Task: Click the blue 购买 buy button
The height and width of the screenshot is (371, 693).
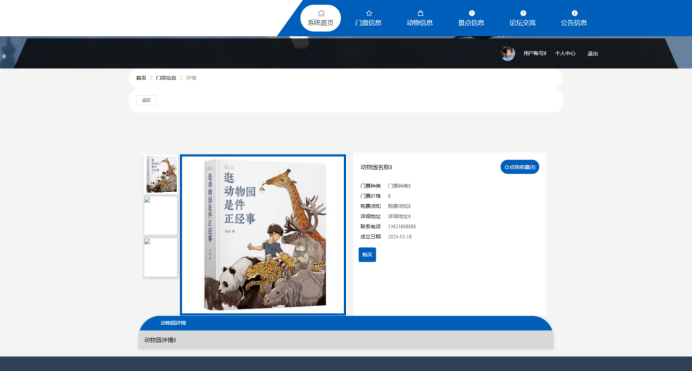Action: click(x=367, y=255)
